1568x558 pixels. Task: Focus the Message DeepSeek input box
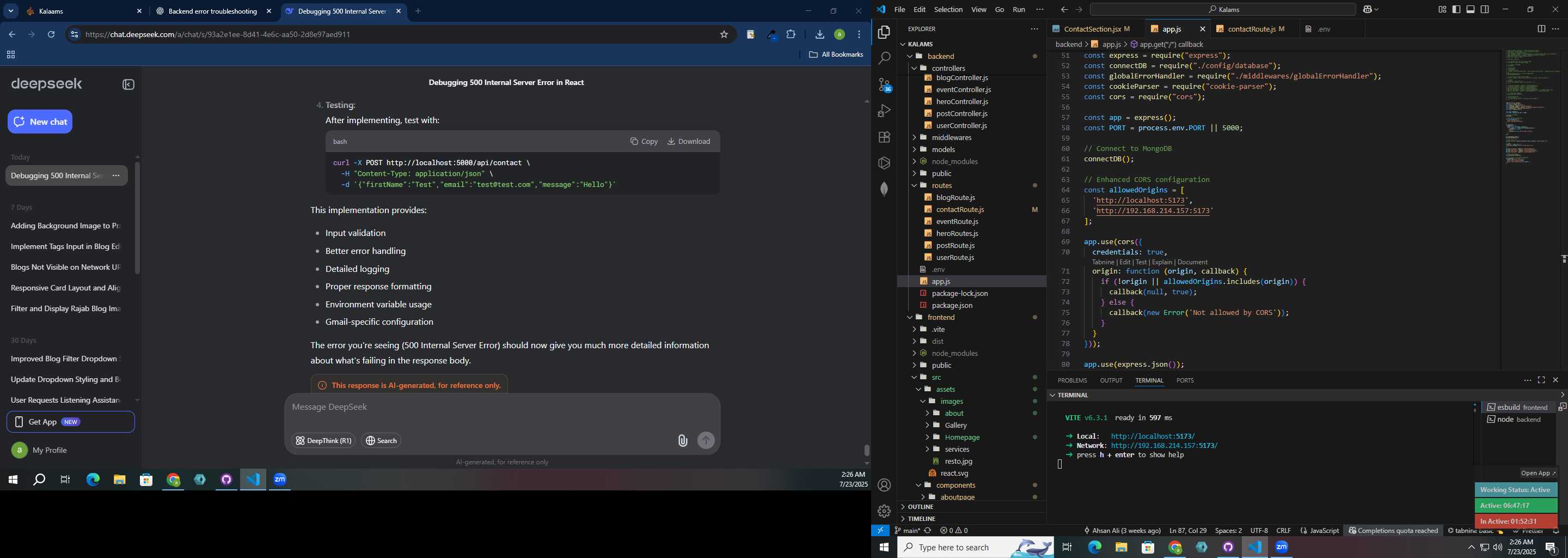(502, 407)
